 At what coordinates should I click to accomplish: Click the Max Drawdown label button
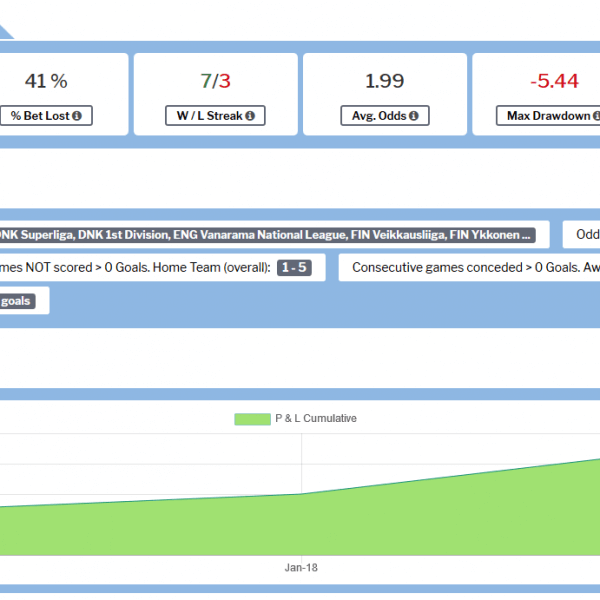(549, 116)
